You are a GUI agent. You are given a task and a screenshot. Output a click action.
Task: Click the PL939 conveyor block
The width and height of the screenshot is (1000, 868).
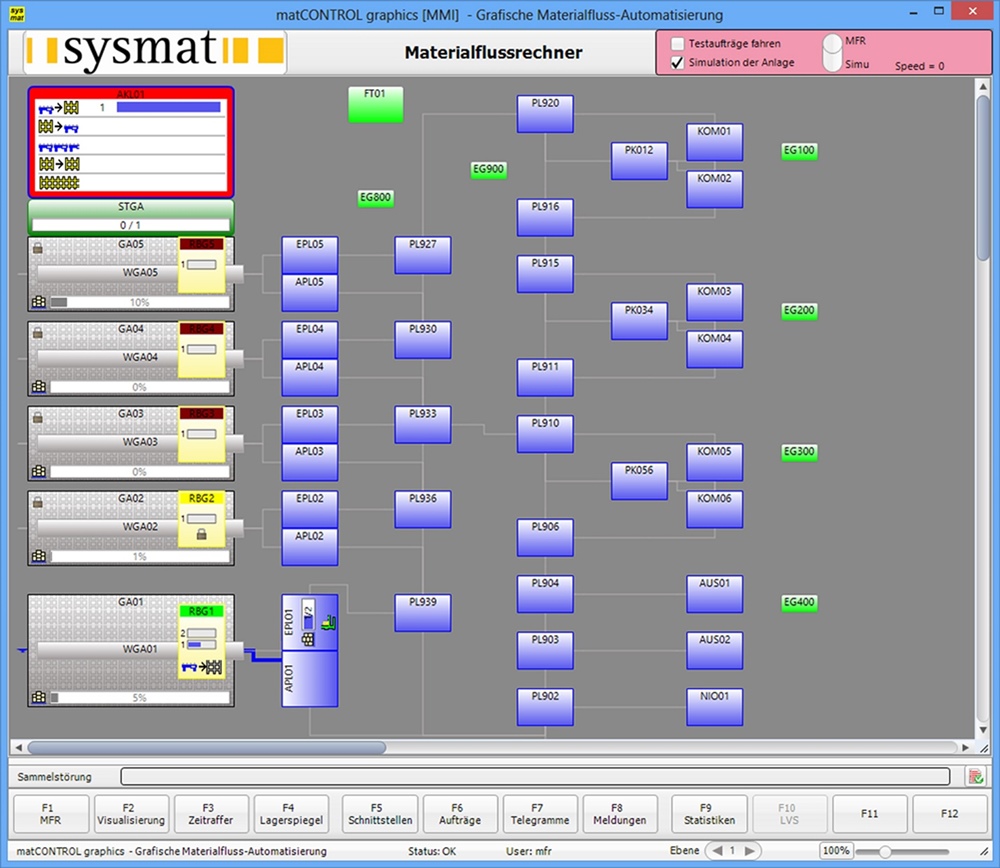(x=423, y=613)
